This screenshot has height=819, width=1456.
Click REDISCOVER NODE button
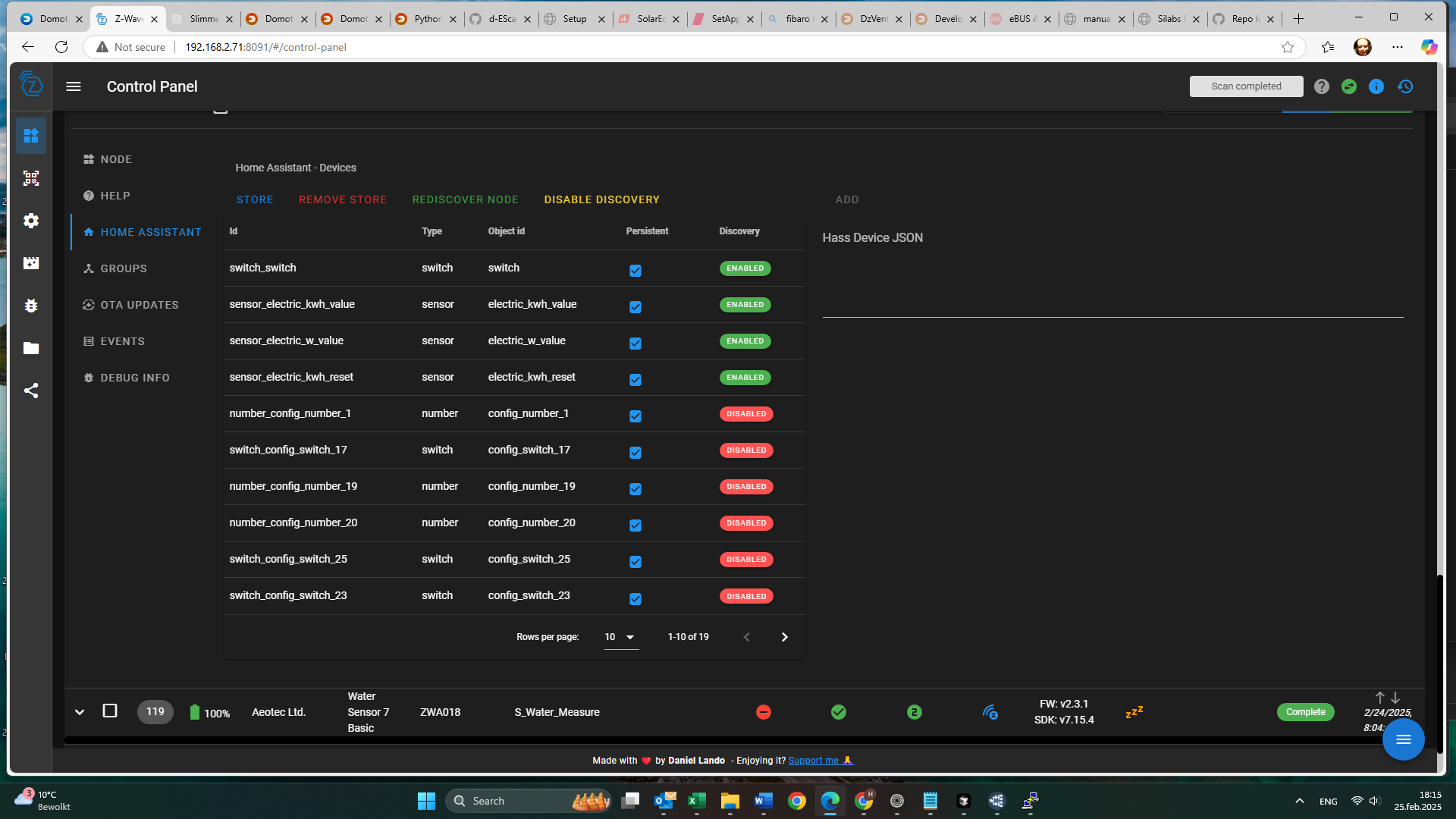click(466, 199)
